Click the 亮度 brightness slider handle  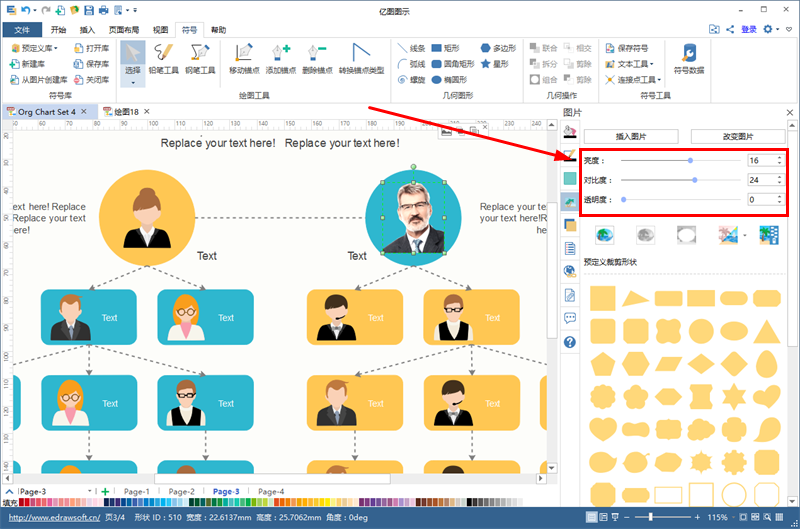point(690,160)
